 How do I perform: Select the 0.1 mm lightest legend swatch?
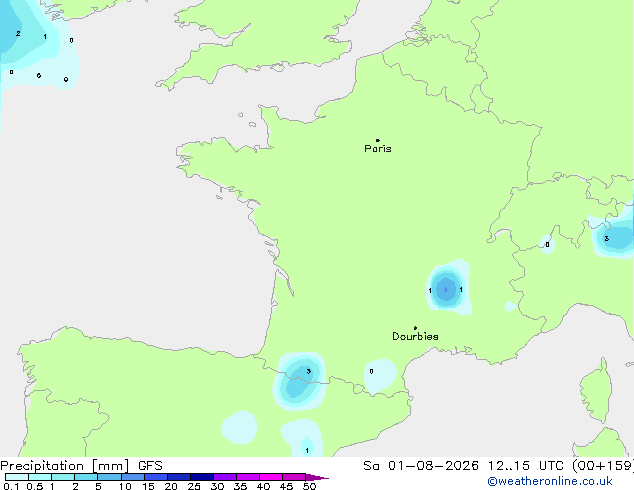point(16,477)
